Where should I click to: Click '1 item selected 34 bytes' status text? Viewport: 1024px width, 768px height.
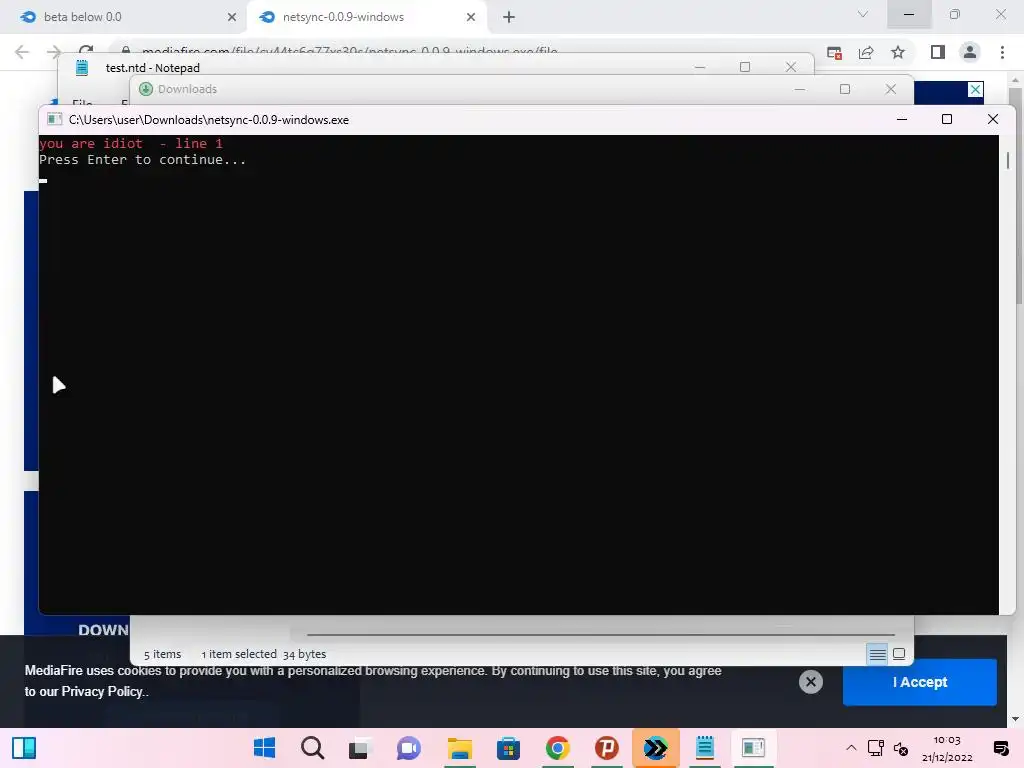click(x=264, y=654)
